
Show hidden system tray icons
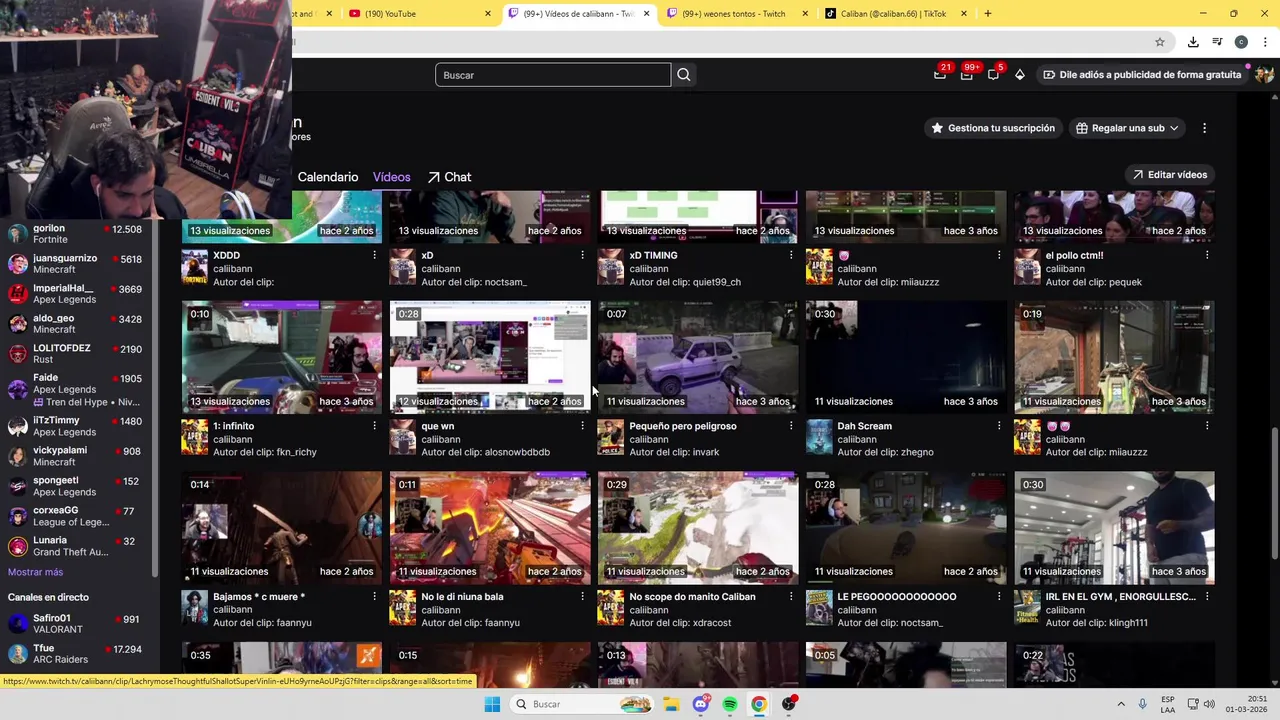pyautogui.click(x=1121, y=704)
